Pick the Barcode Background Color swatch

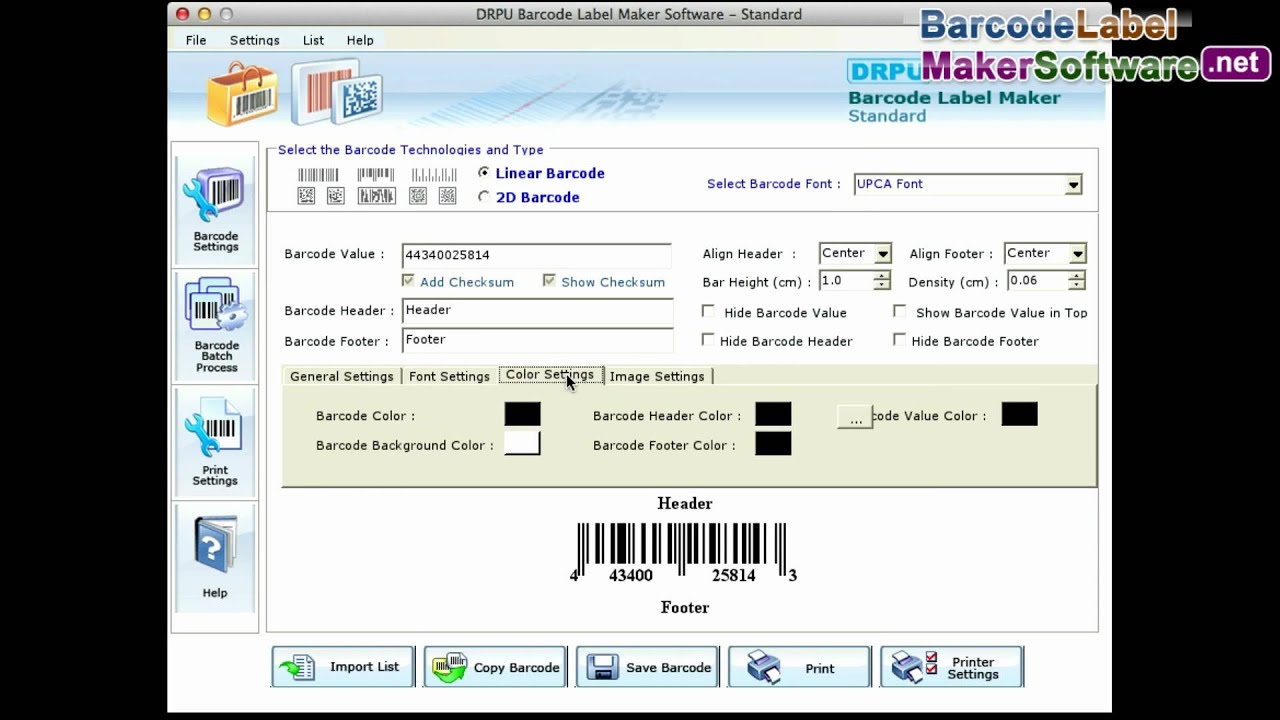click(522, 443)
